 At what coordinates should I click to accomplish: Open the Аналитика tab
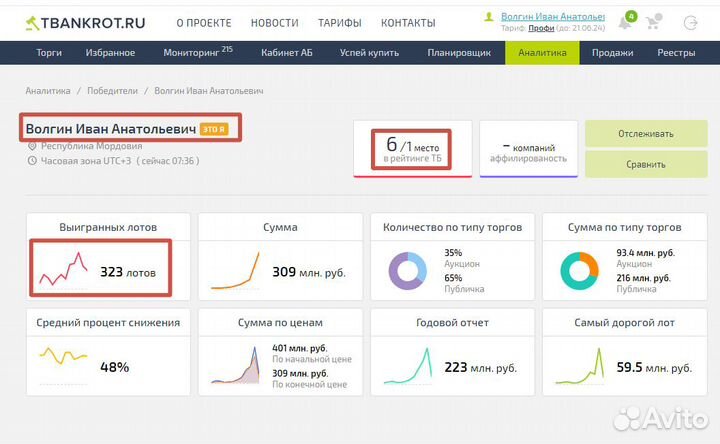point(543,52)
